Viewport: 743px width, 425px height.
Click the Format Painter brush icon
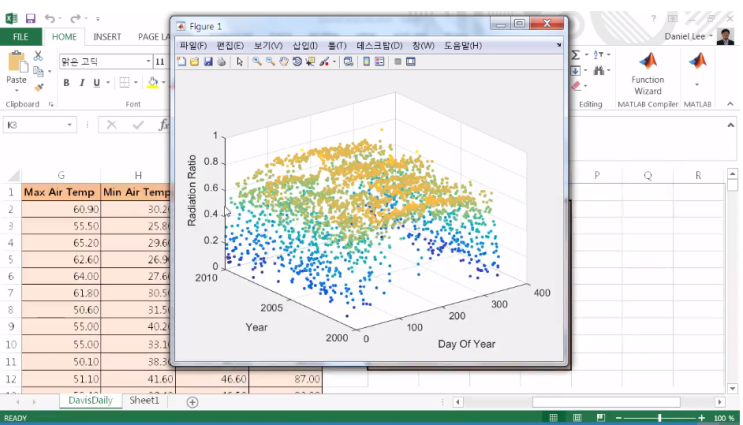click(x=38, y=88)
